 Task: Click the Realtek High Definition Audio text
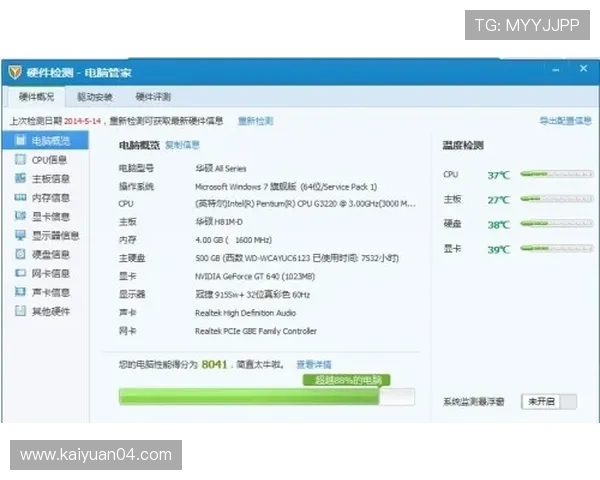(245, 313)
